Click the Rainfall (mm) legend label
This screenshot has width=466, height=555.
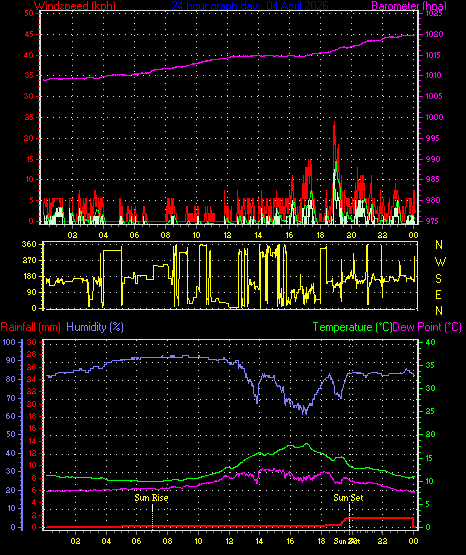click(30, 327)
